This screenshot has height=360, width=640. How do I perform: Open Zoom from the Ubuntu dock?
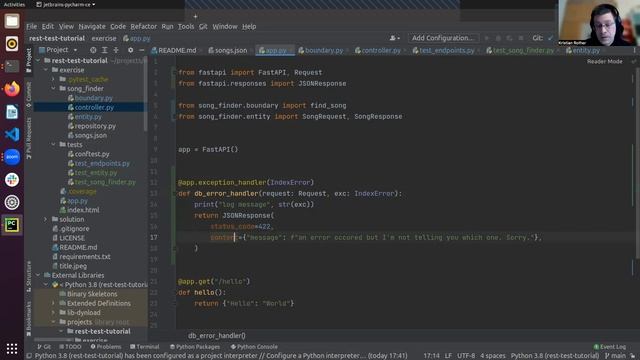coord(12,157)
